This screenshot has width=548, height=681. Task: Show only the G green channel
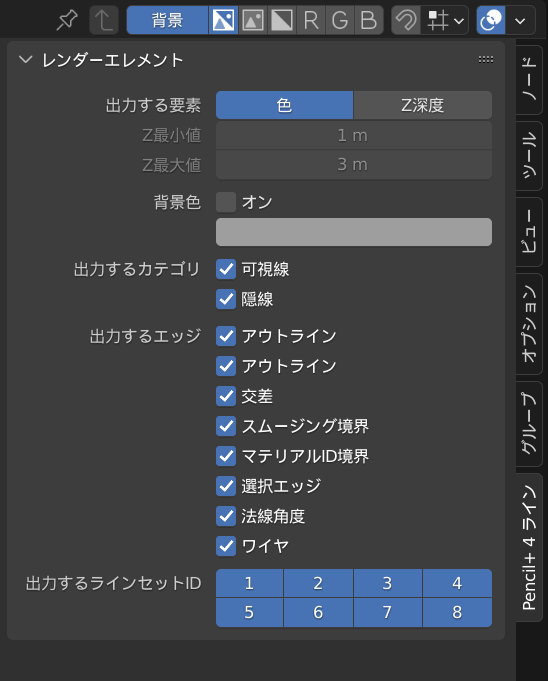click(340, 20)
